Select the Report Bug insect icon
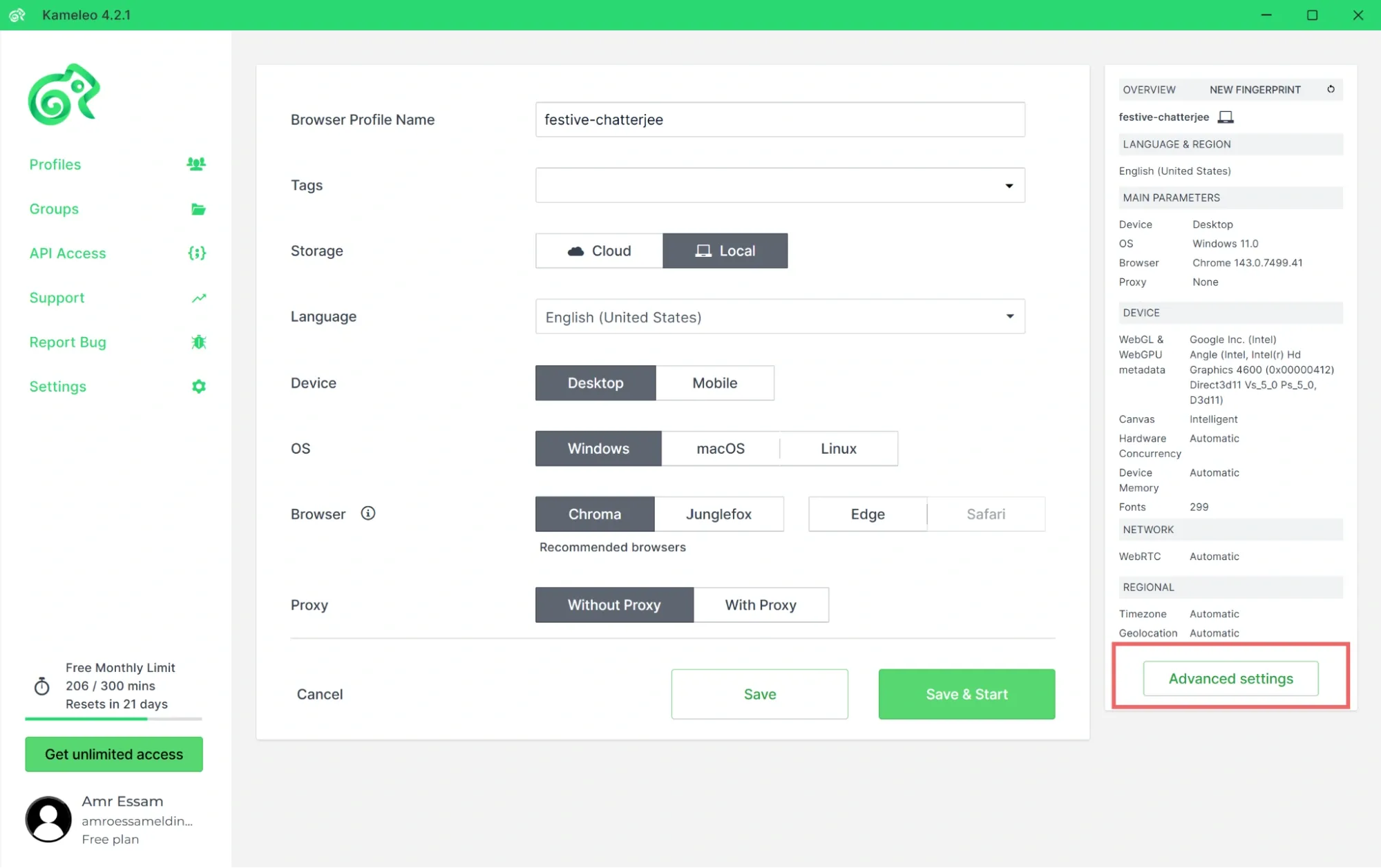This screenshot has width=1381, height=868. tap(198, 342)
